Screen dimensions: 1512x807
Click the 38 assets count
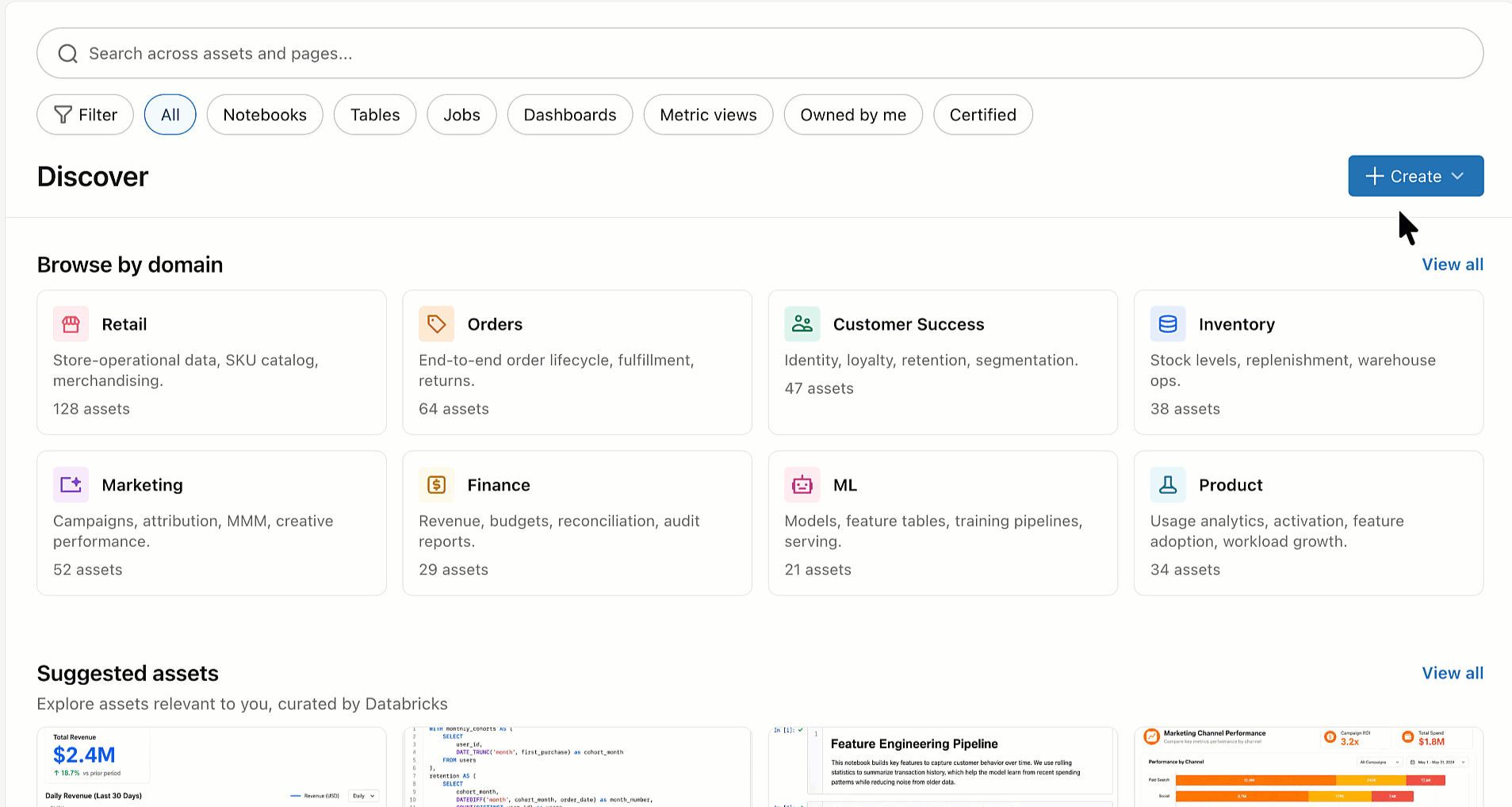coord(1185,409)
